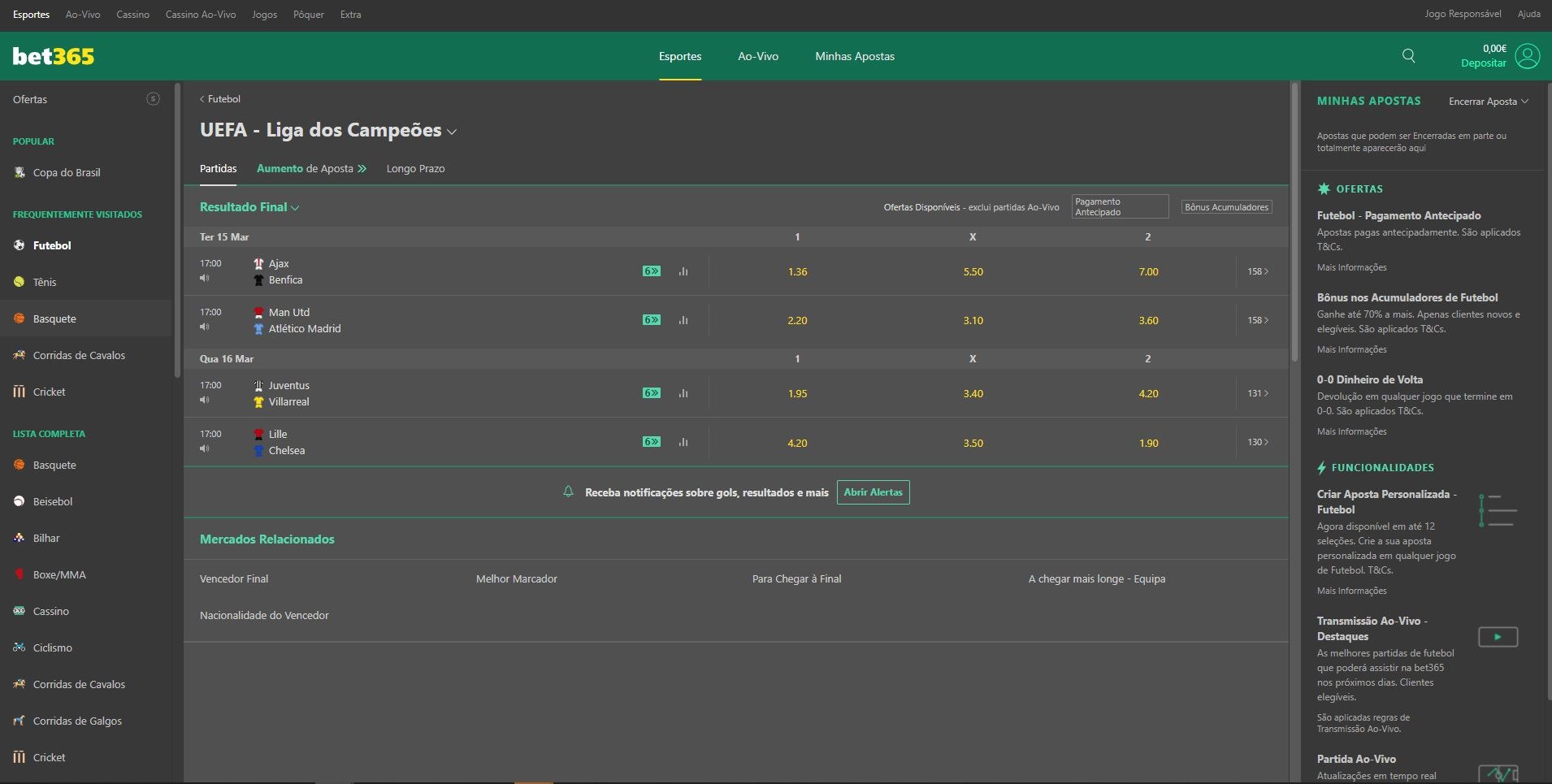Viewport: 1552px width, 784px height.
Task: Click sound icon under Man Utd match time
Action: [205, 327]
